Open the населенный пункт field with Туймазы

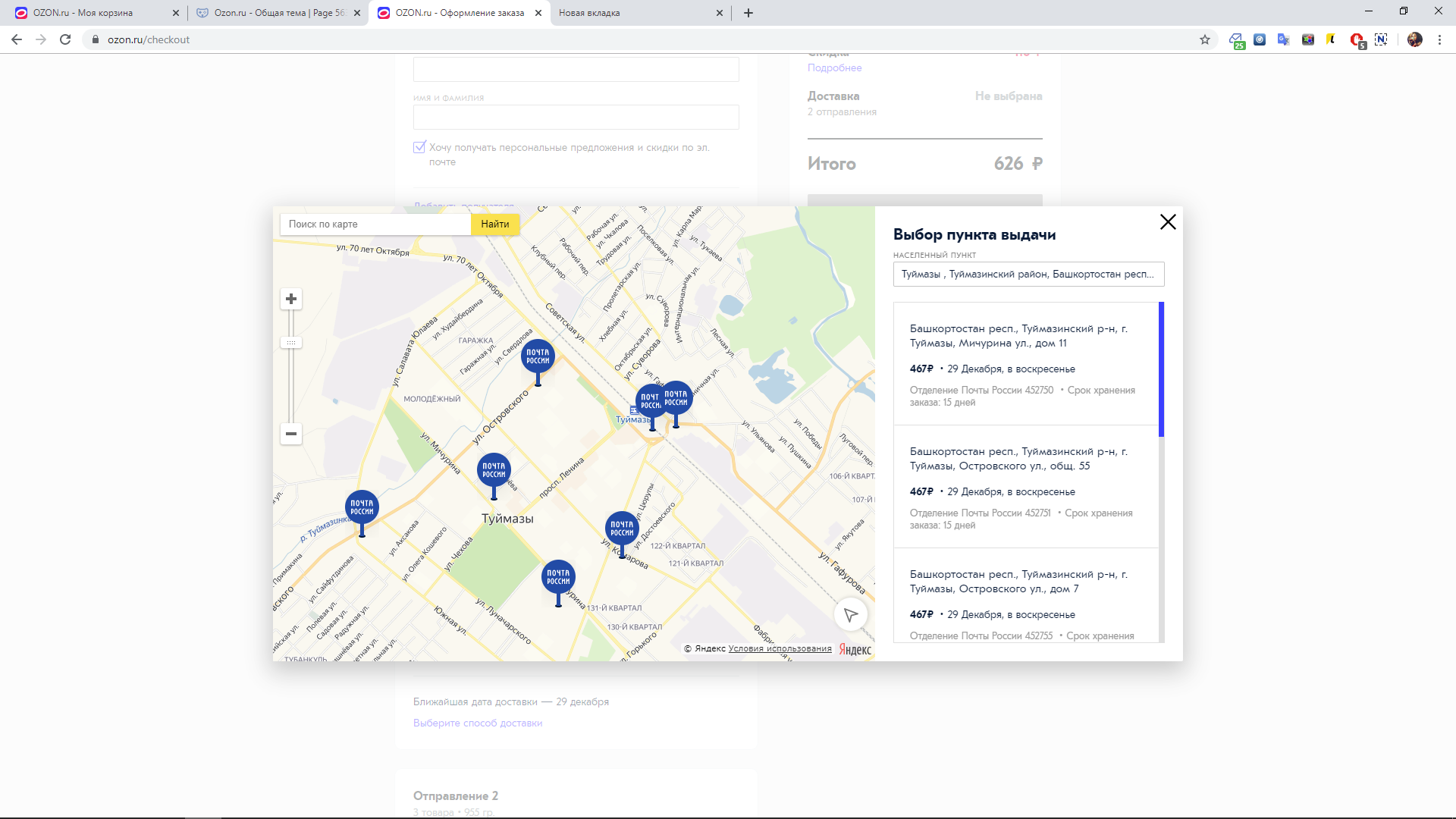(x=1028, y=275)
